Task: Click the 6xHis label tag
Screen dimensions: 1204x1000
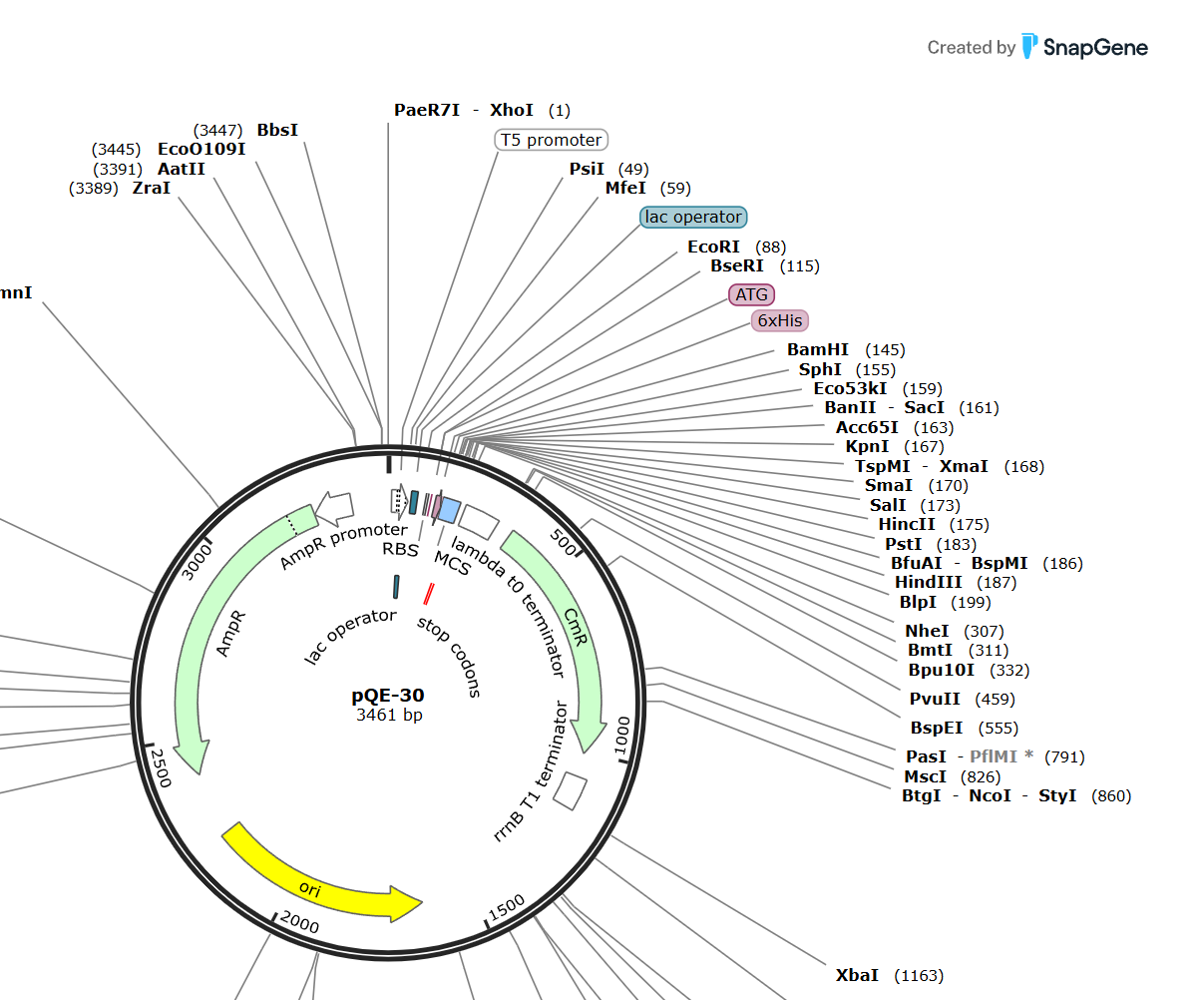Action: point(779,320)
